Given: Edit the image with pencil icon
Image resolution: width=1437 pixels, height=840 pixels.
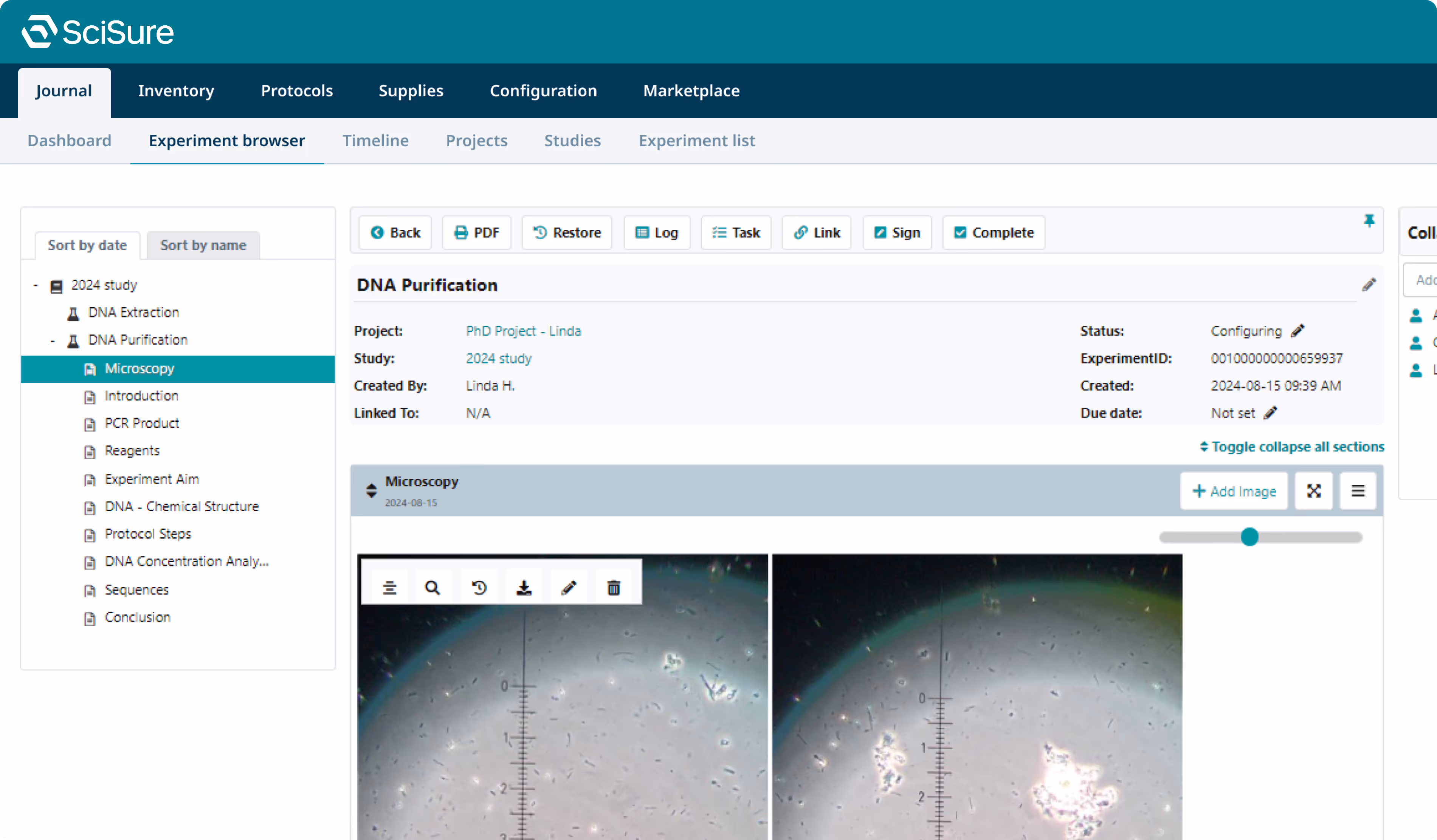Looking at the screenshot, I should pos(569,588).
